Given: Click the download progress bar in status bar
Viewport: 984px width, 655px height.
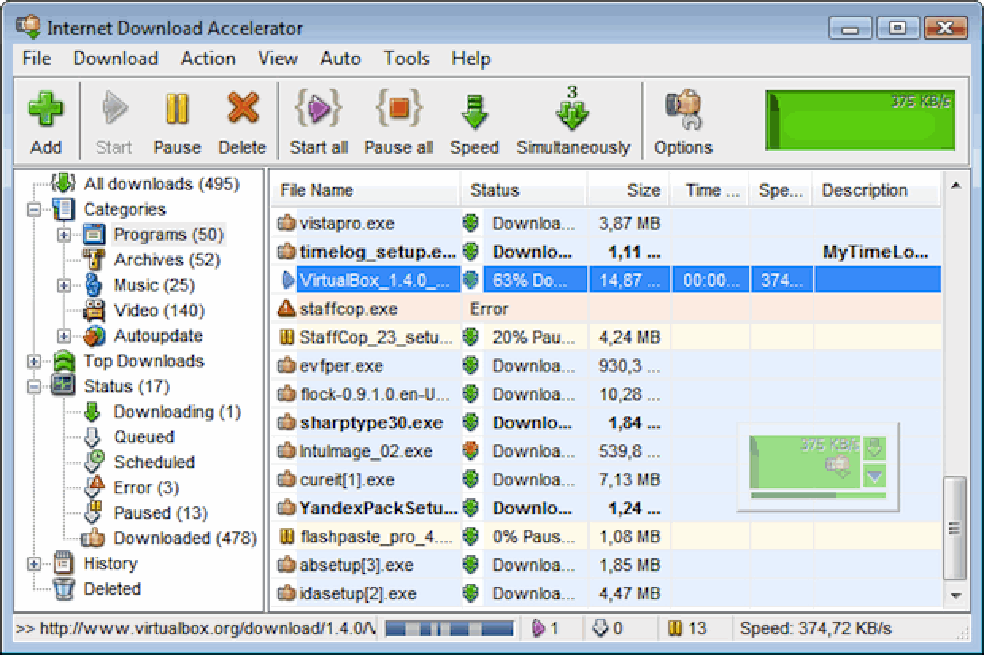Looking at the screenshot, I should 449,629.
